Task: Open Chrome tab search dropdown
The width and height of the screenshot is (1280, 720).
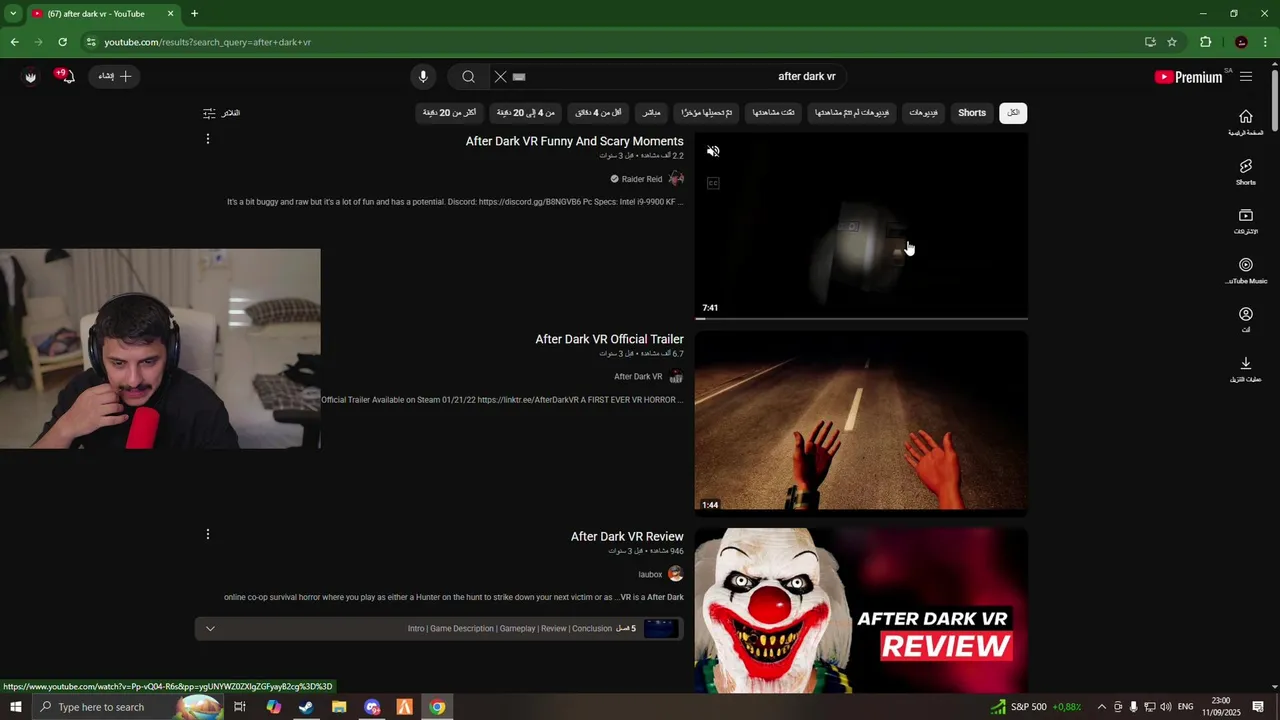Action: 12,14
